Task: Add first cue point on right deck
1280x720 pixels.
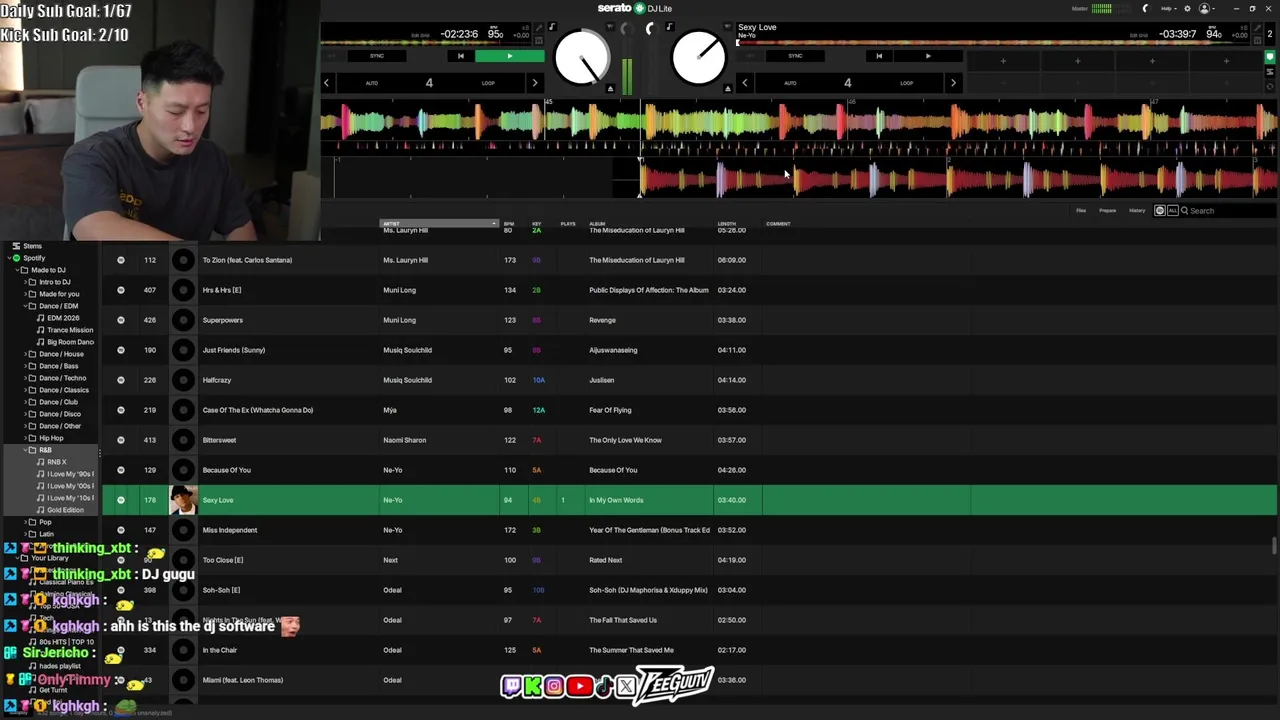Action: (x=1003, y=61)
